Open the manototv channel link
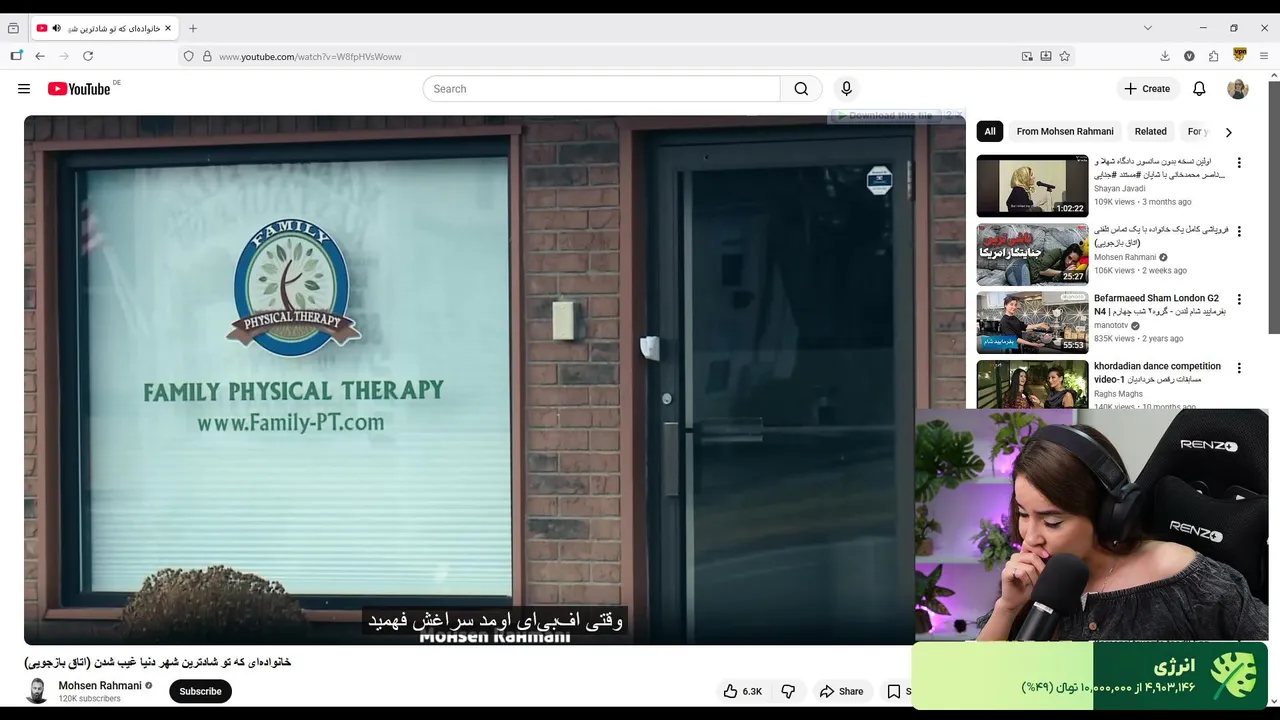Image resolution: width=1280 pixels, height=720 pixels. click(1111, 325)
